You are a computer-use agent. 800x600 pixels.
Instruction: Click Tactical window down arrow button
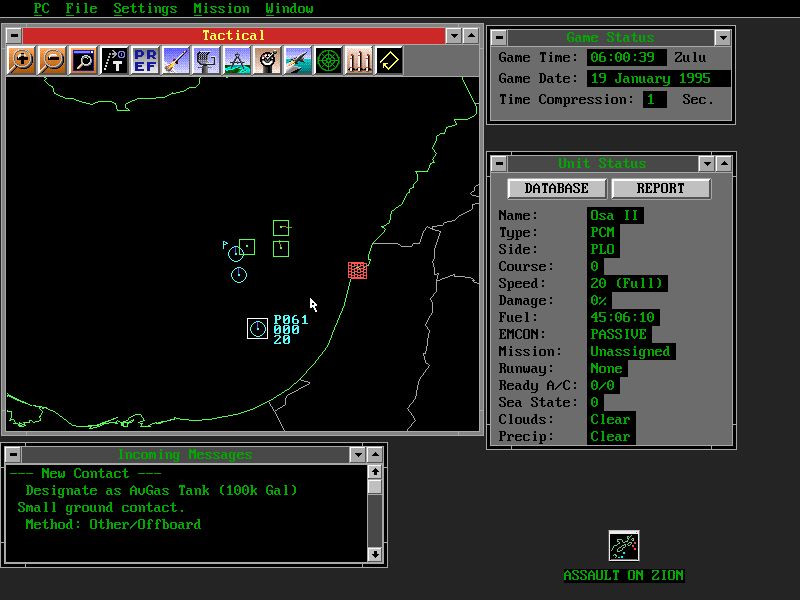453,36
